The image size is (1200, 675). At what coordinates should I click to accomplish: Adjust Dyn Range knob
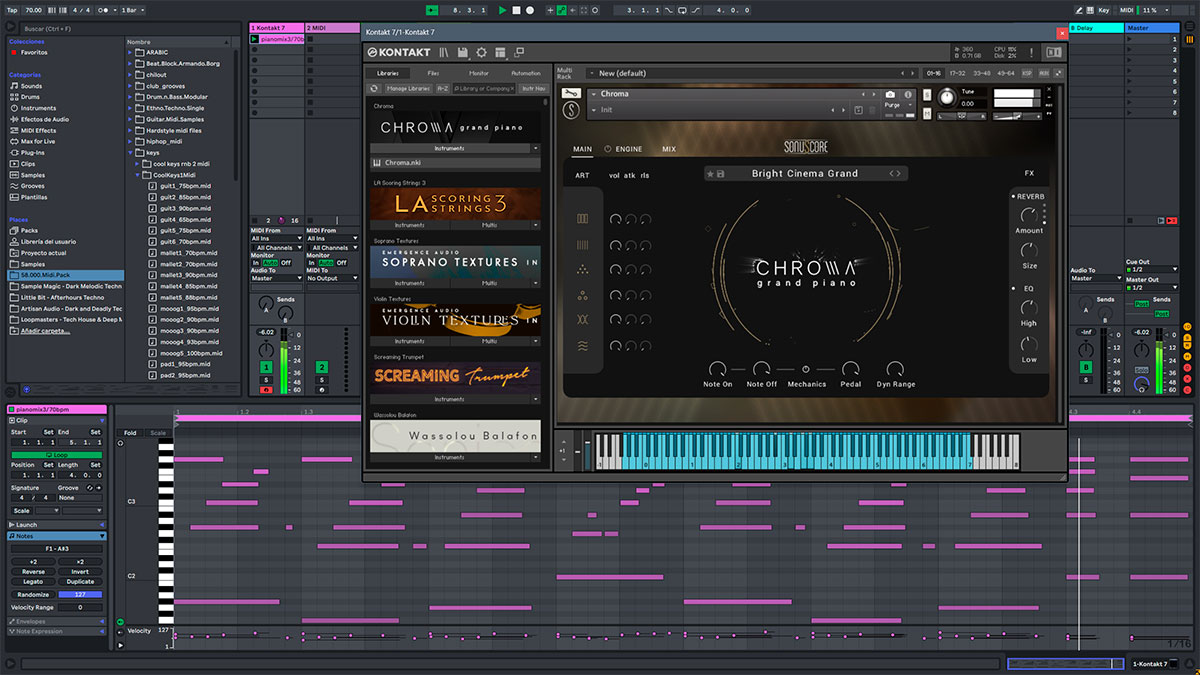click(x=894, y=369)
